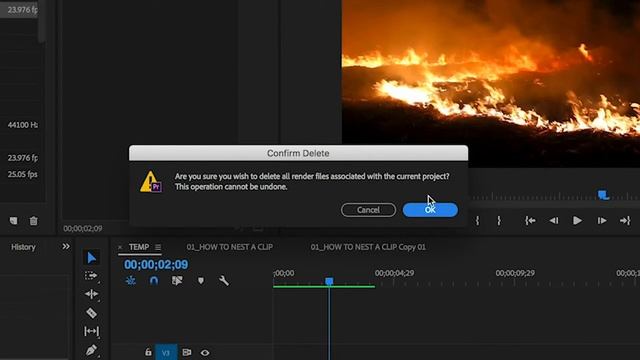Screen dimensions: 640x360
Task: Toggle sync lock for V3 track
Action: pos(187,352)
